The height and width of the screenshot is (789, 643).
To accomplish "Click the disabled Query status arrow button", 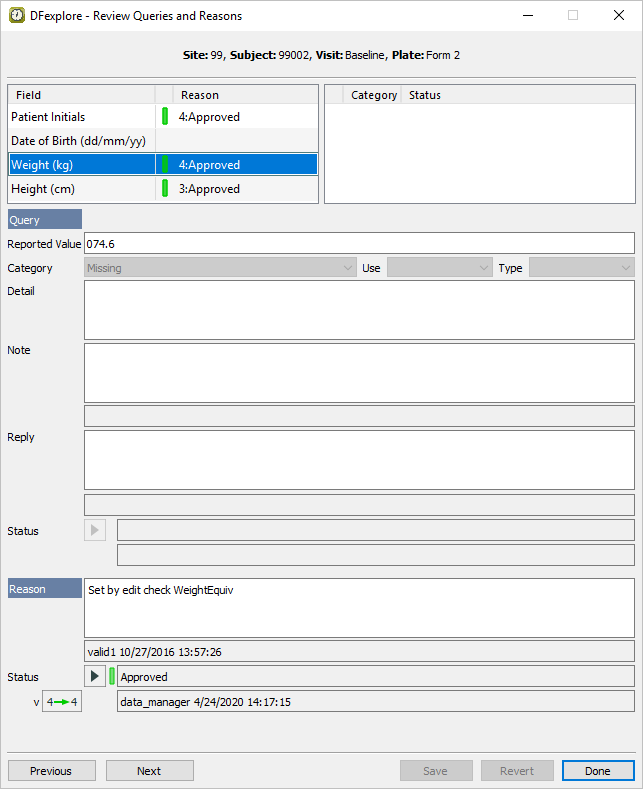I will [95, 530].
